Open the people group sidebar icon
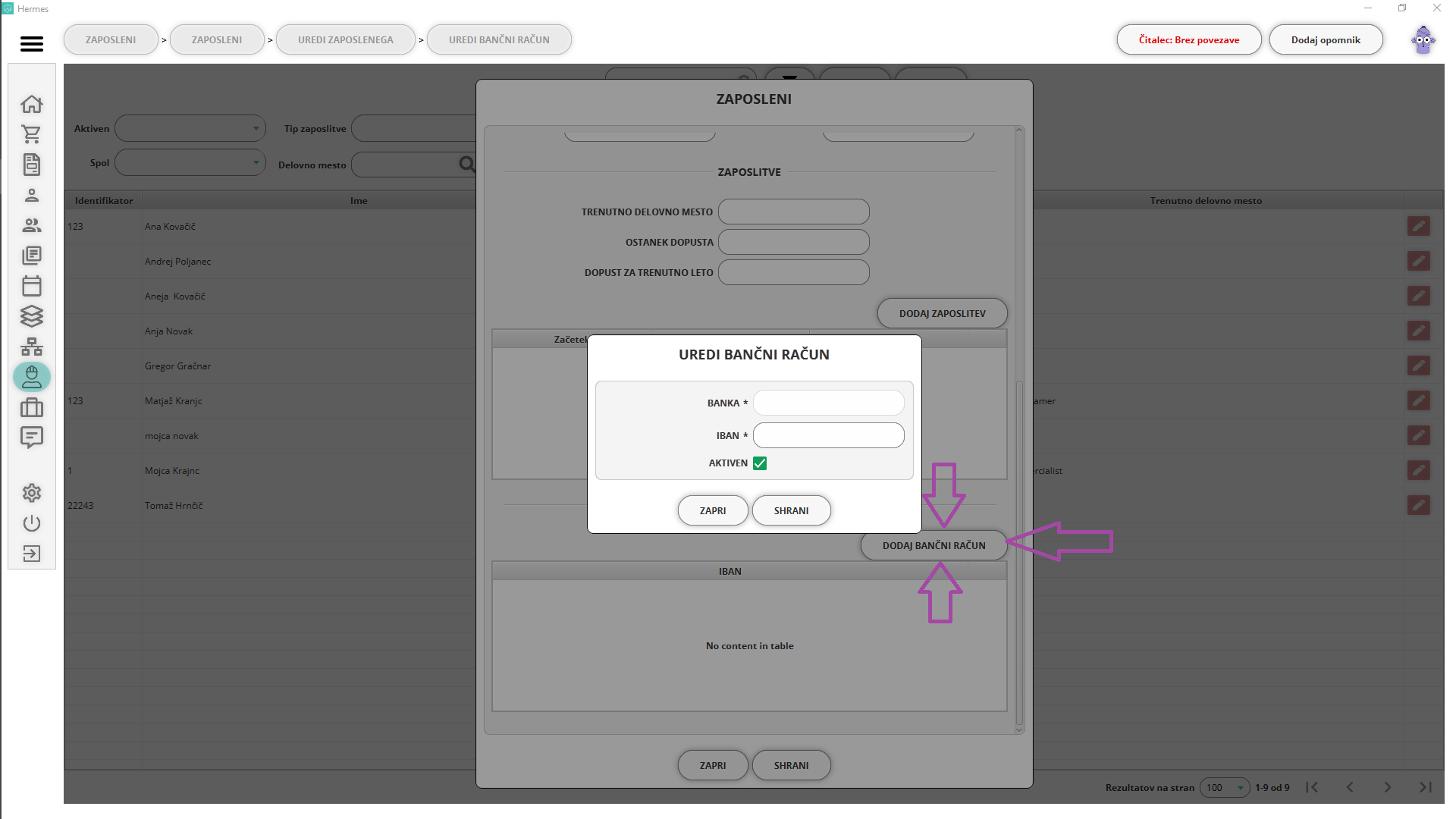Screen dimensions: 1456x819 click(32, 225)
